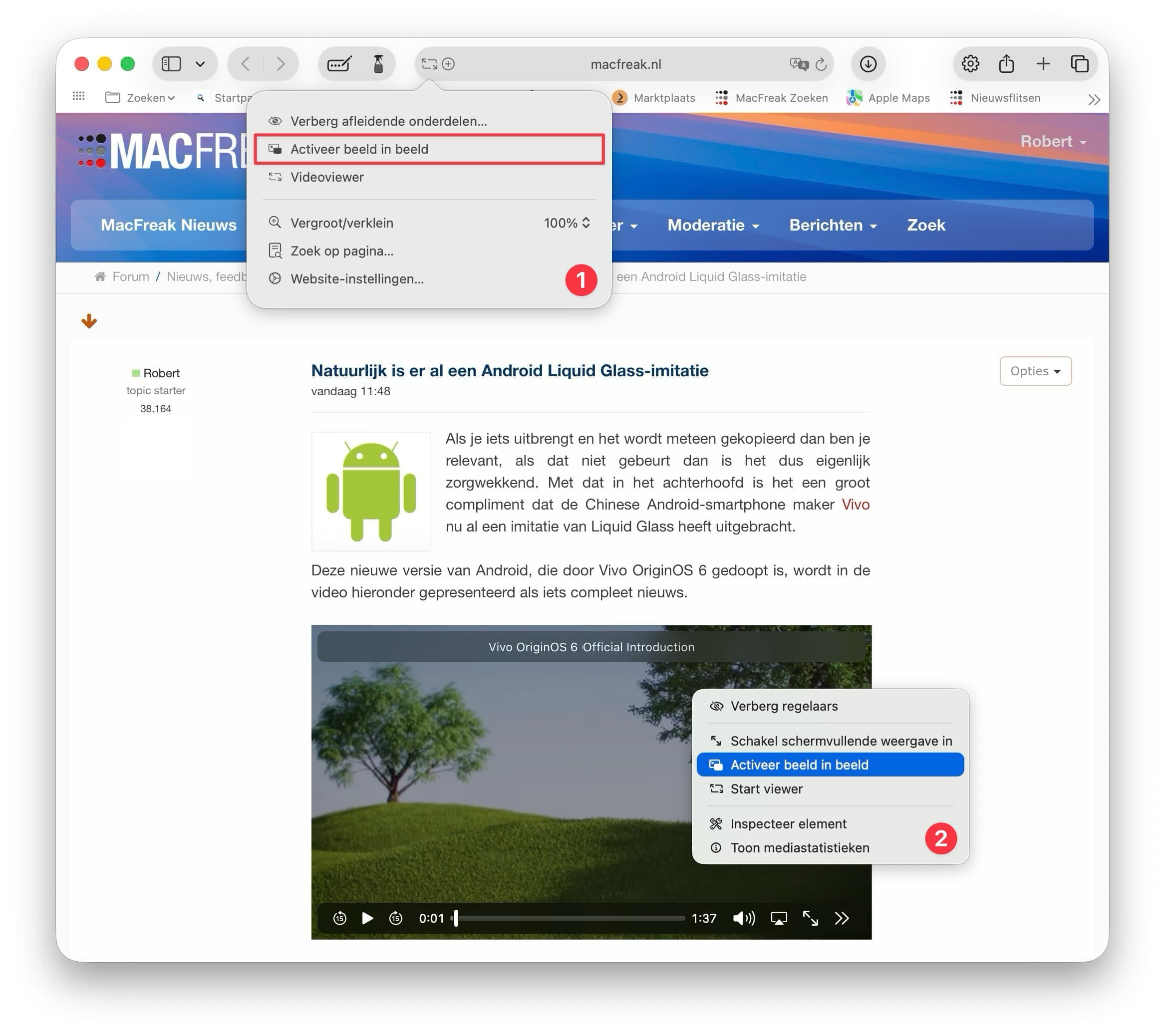Click the settings gear in toolbar
The height and width of the screenshot is (1036, 1165).
pos(970,64)
